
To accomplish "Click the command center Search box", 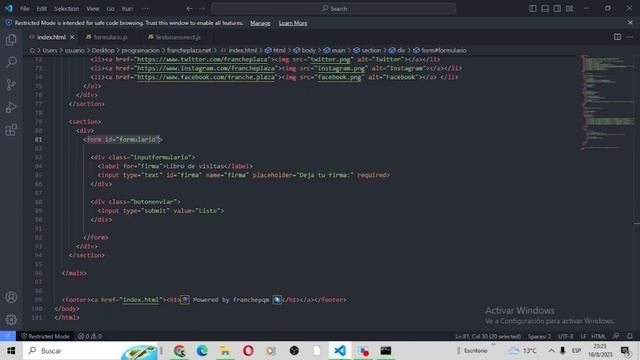I will (x=333, y=9).
